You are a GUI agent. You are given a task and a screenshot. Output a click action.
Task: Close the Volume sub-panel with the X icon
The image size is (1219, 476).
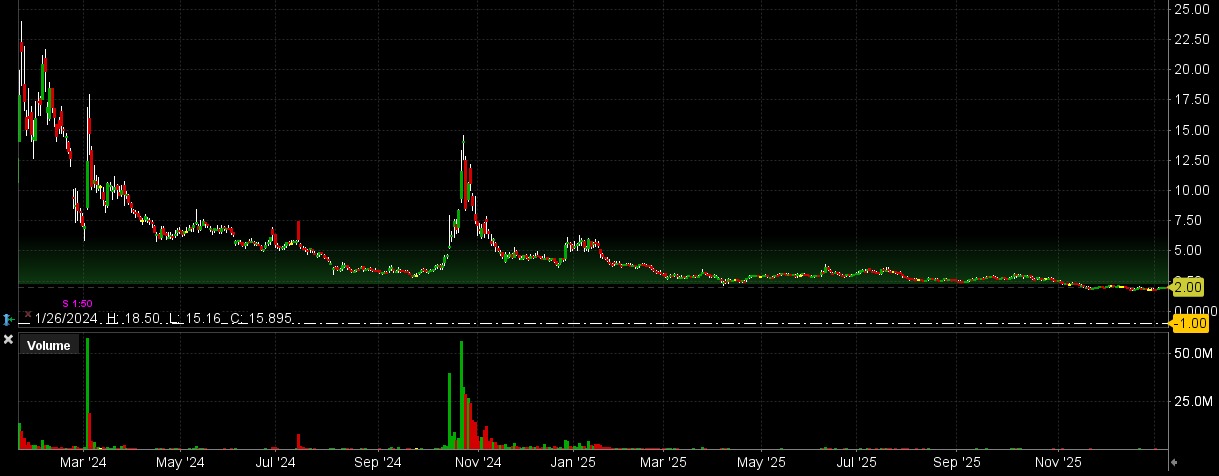click(8, 341)
